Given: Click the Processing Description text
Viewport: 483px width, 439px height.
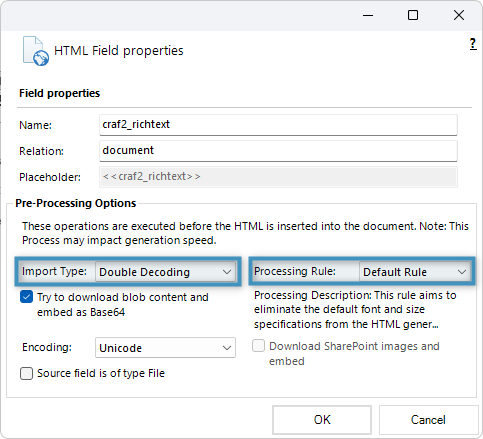Looking at the screenshot, I should [355, 310].
